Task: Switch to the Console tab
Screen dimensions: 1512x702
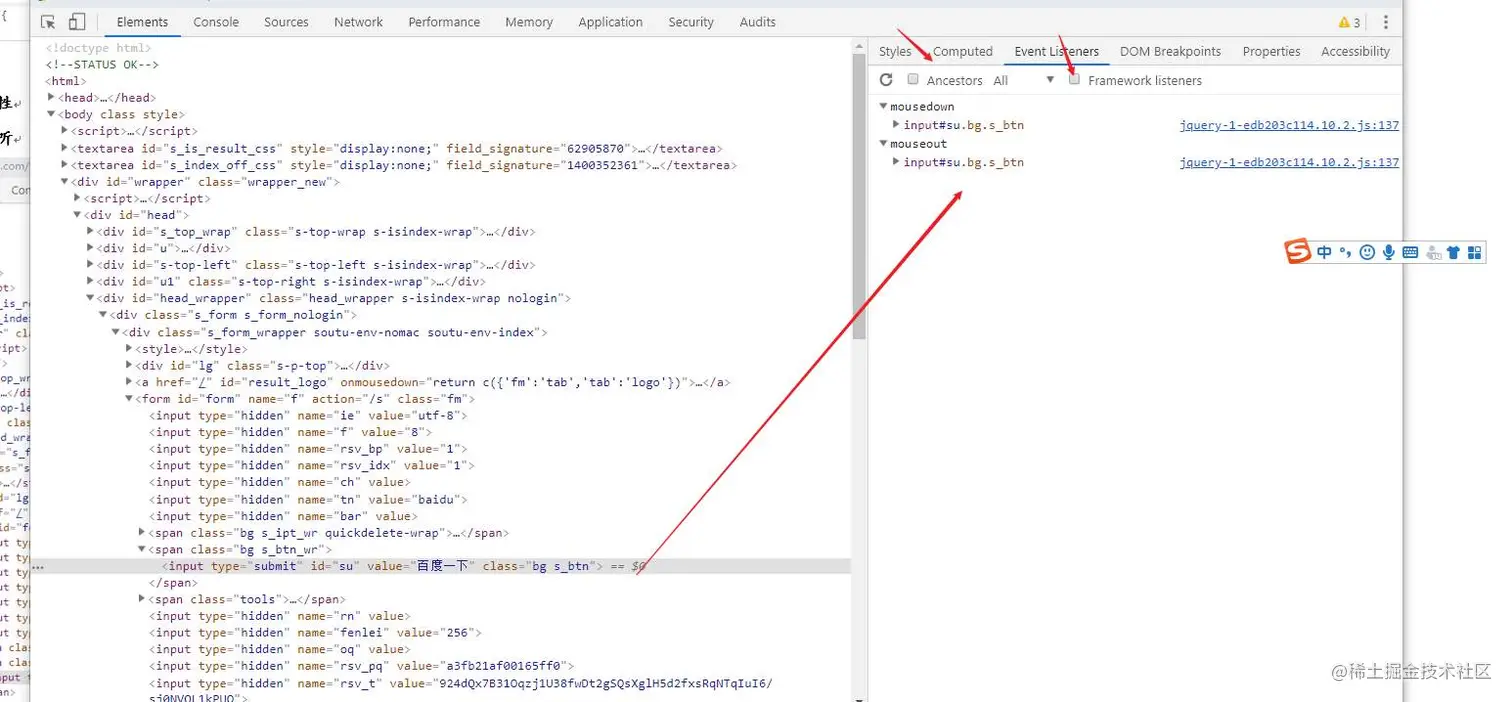Action: pyautogui.click(x=216, y=22)
